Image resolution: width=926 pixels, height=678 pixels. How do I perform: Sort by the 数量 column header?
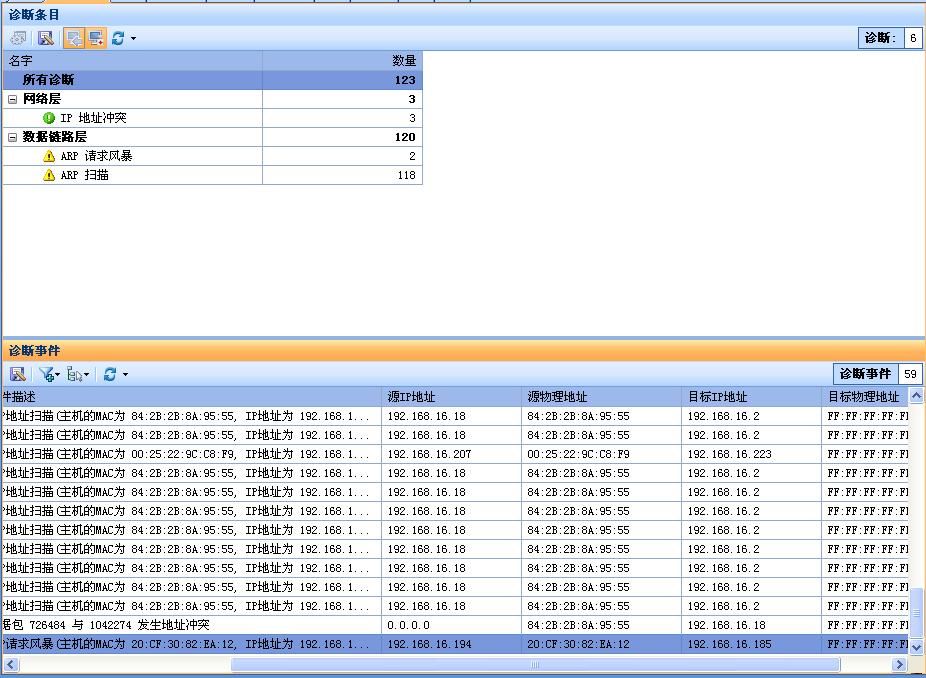click(343, 60)
